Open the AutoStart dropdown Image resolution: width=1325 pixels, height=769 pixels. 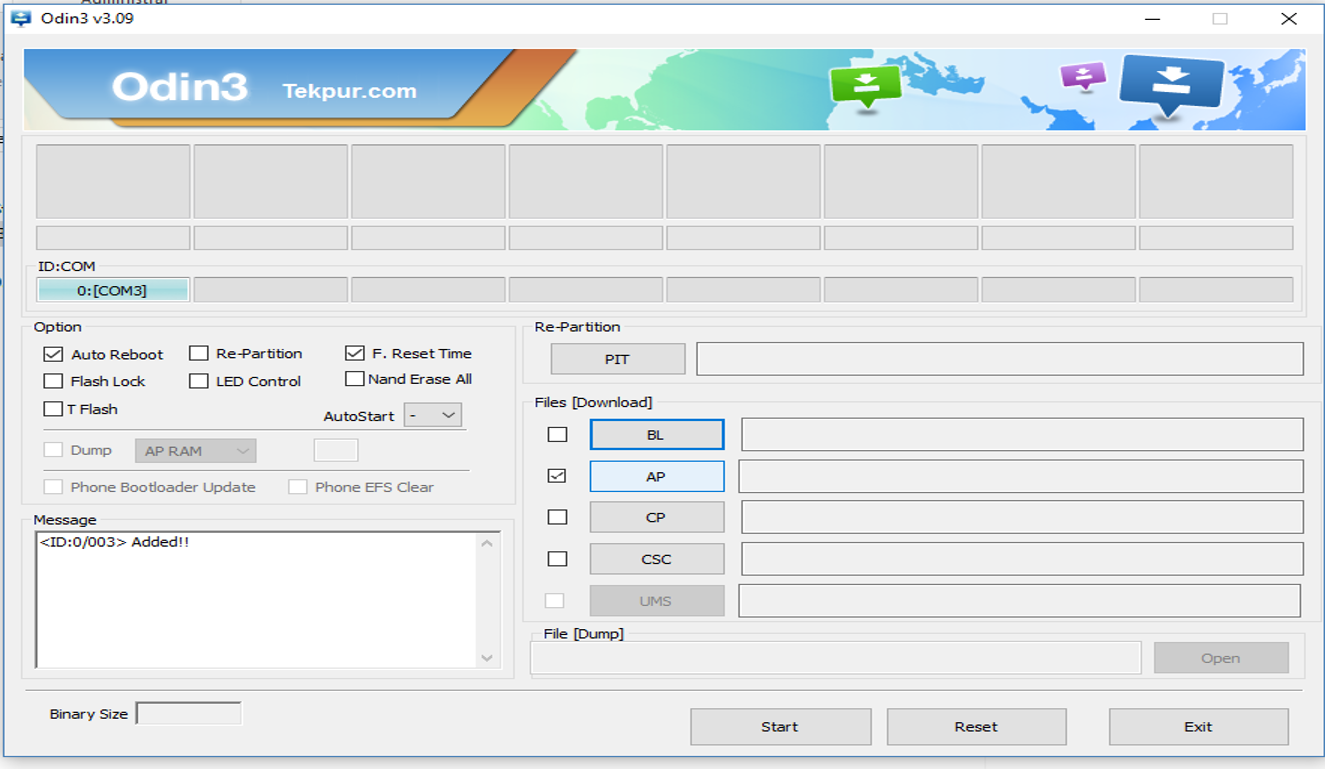(x=432, y=414)
